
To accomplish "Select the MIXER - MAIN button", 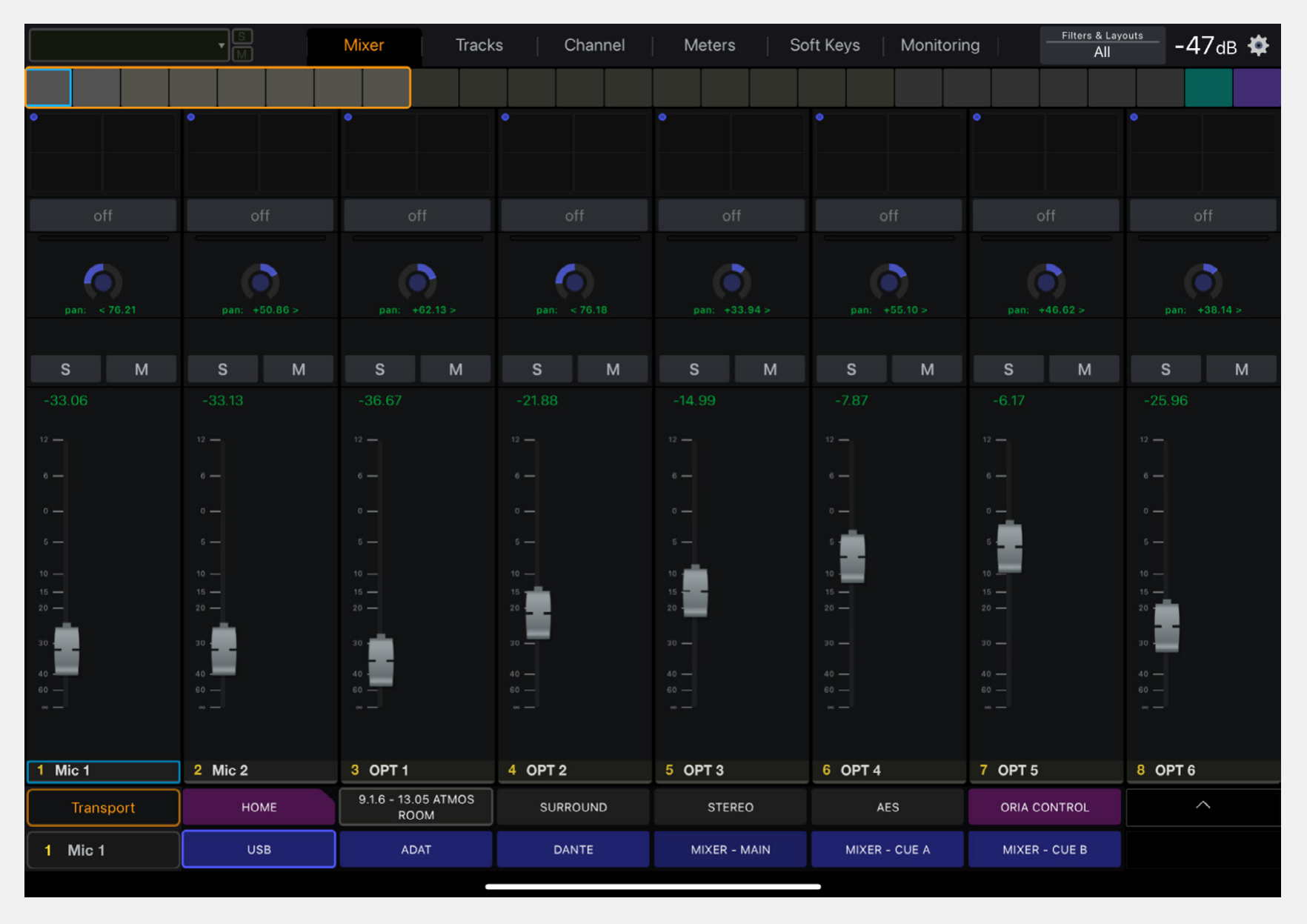I will 730,849.
